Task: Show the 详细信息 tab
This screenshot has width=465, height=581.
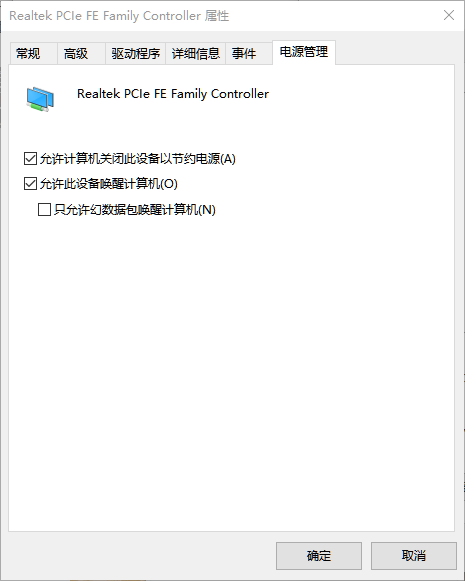Action: coord(196,54)
